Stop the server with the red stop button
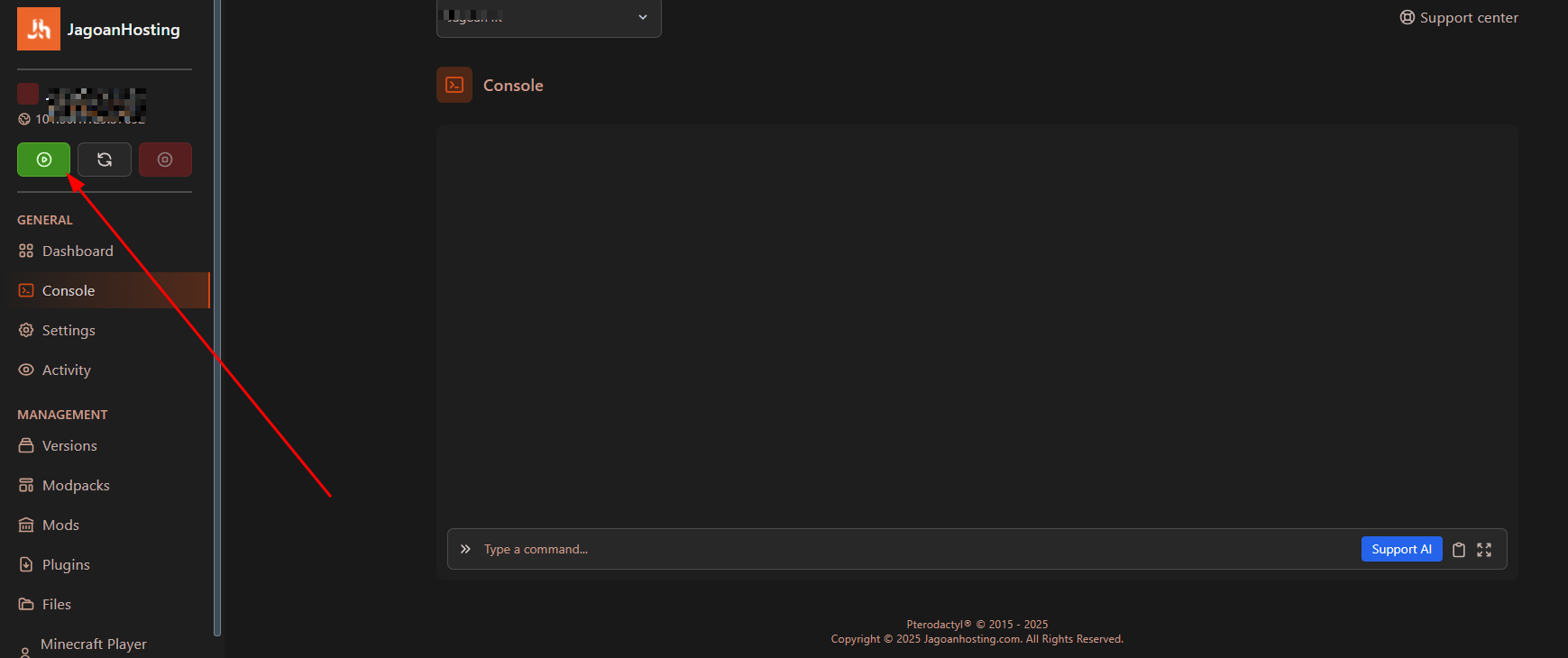 point(165,160)
